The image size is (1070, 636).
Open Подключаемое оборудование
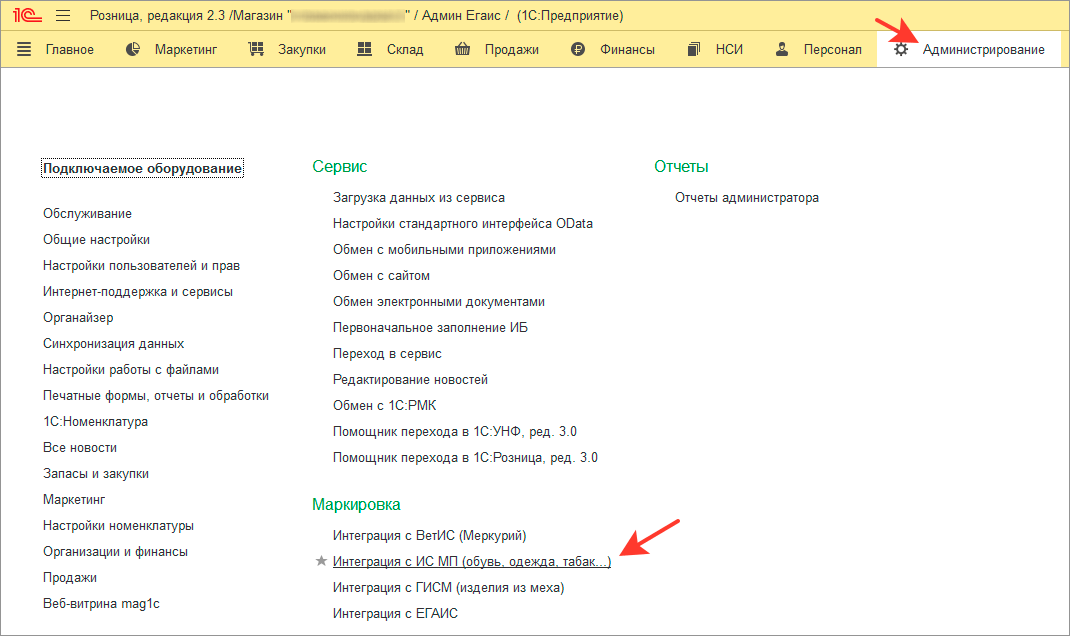142,168
